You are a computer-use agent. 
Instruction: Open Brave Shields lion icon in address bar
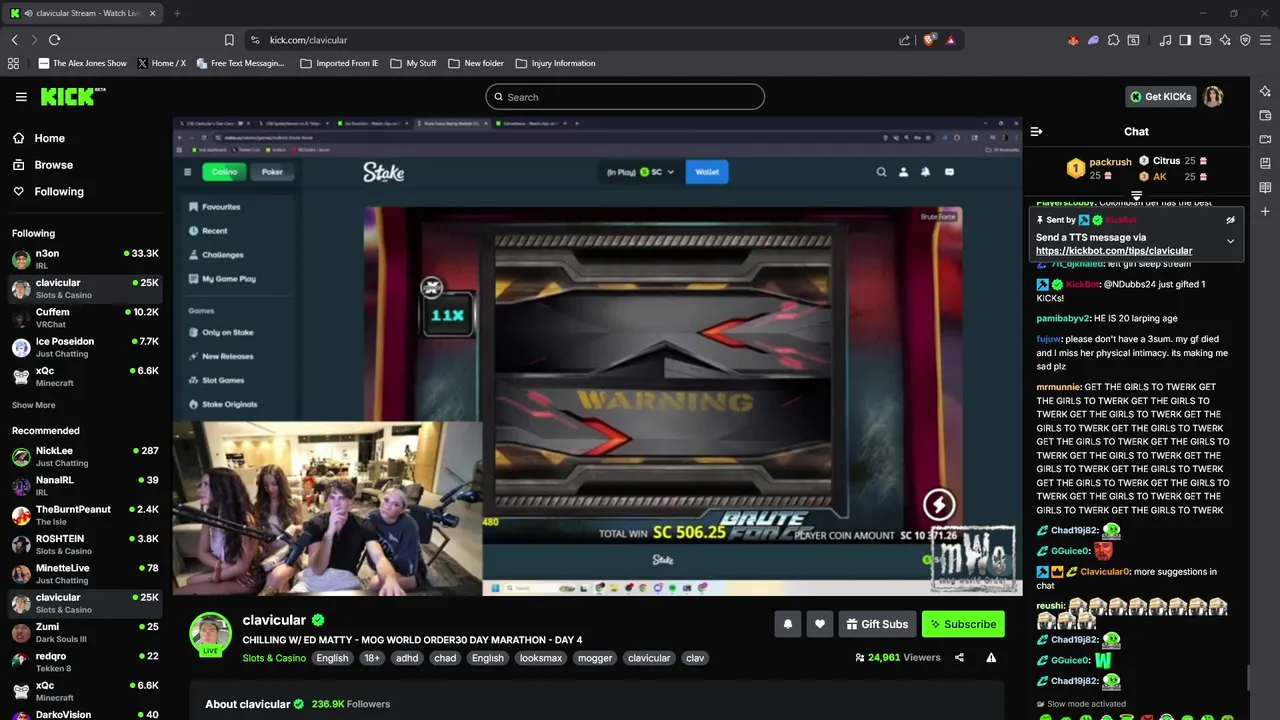pyautogui.click(x=929, y=40)
